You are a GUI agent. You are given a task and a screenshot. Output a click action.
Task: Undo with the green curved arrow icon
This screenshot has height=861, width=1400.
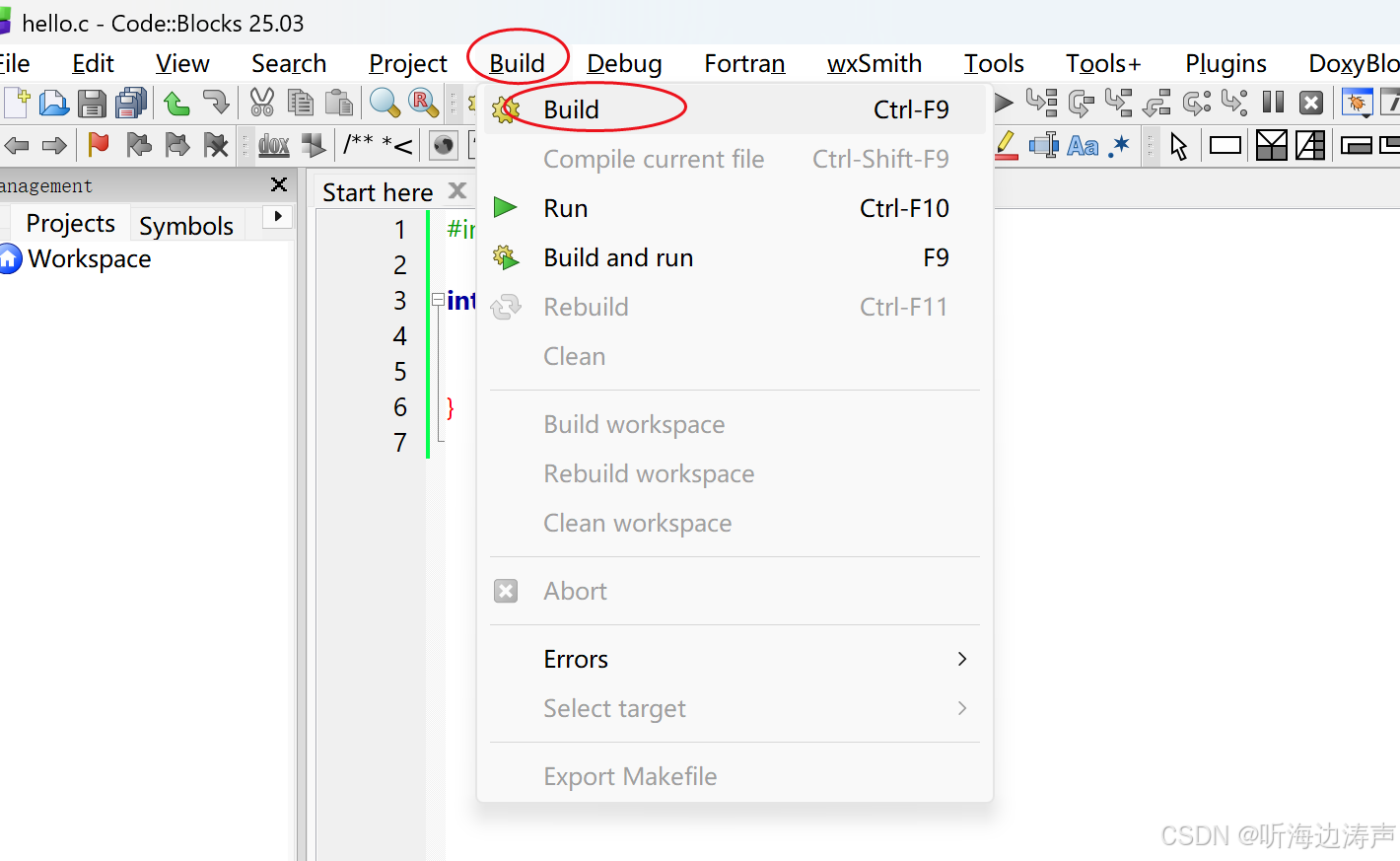[x=175, y=103]
